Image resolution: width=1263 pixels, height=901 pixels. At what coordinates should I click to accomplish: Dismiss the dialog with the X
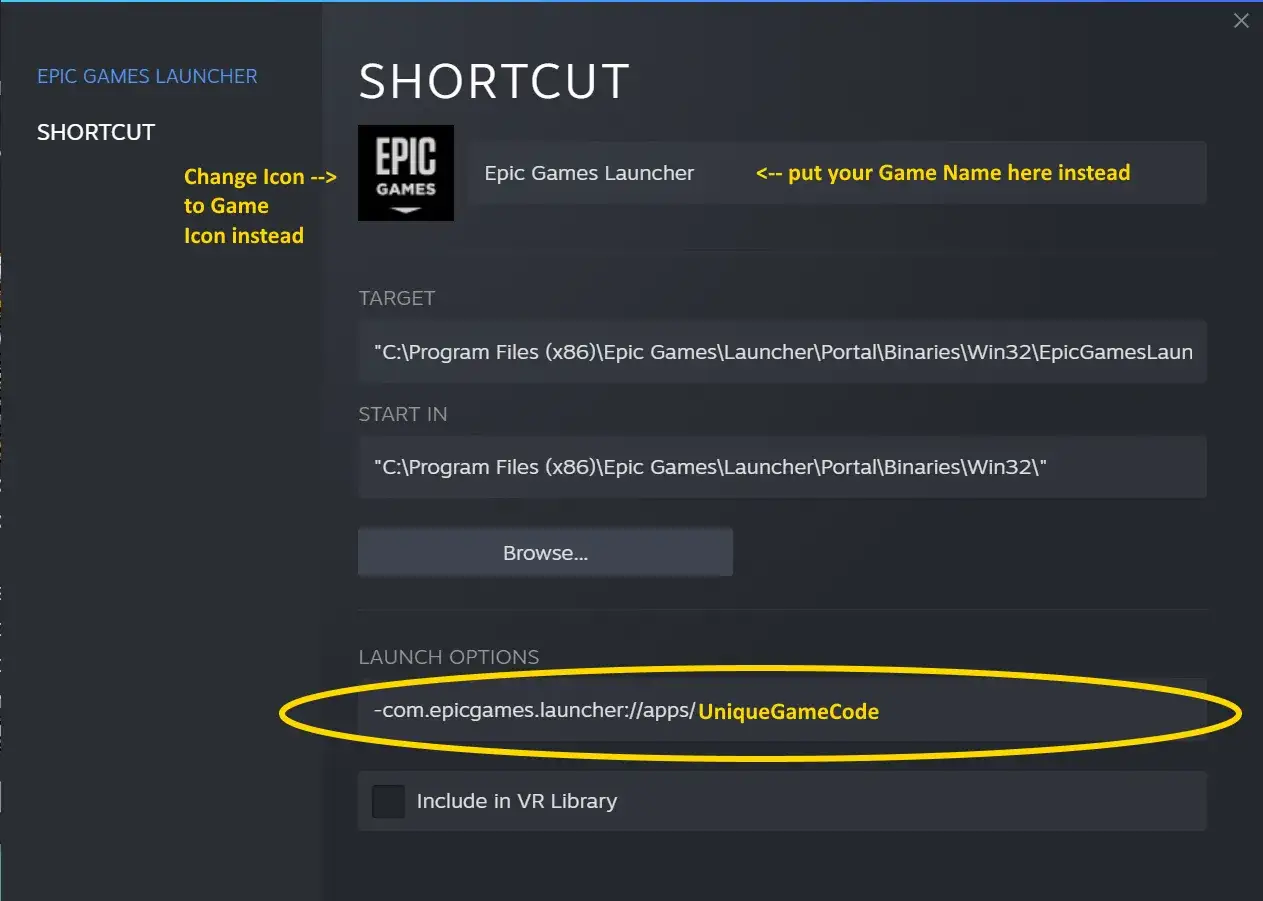[x=1240, y=20]
